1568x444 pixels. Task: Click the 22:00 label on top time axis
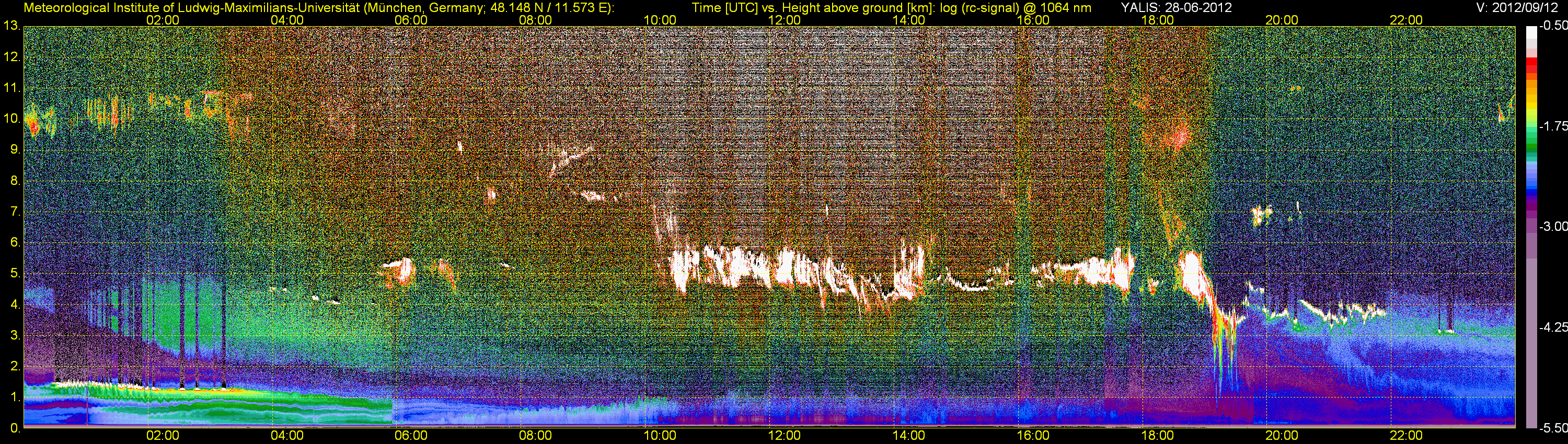[x=1406, y=20]
